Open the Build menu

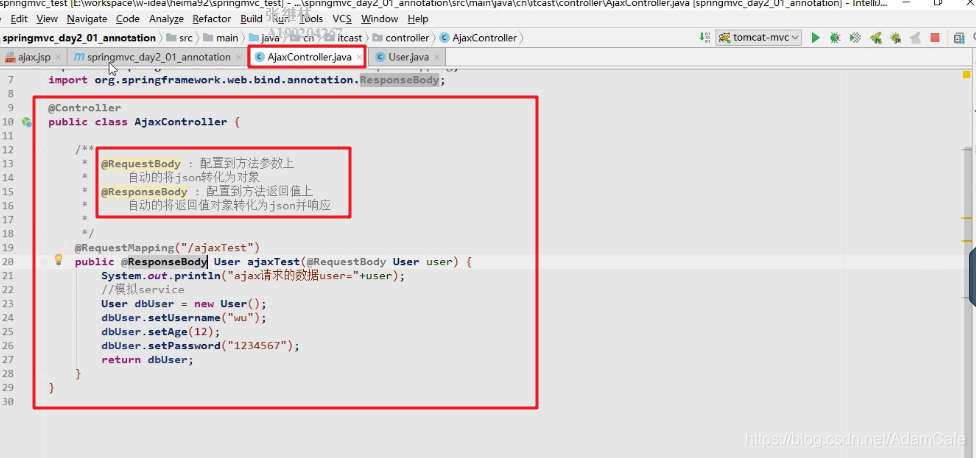(x=251, y=19)
